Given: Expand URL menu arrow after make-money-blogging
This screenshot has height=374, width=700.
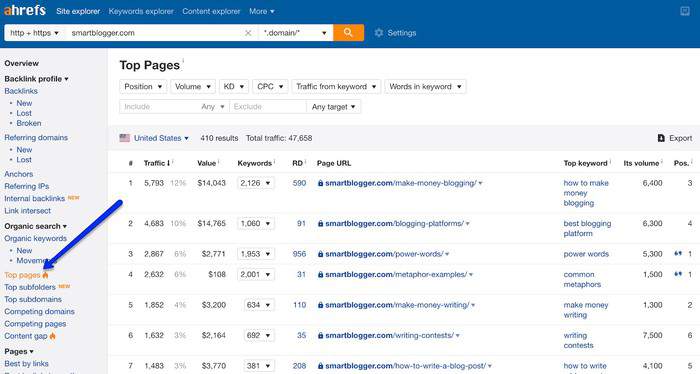Looking at the screenshot, I should (x=480, y=183).
